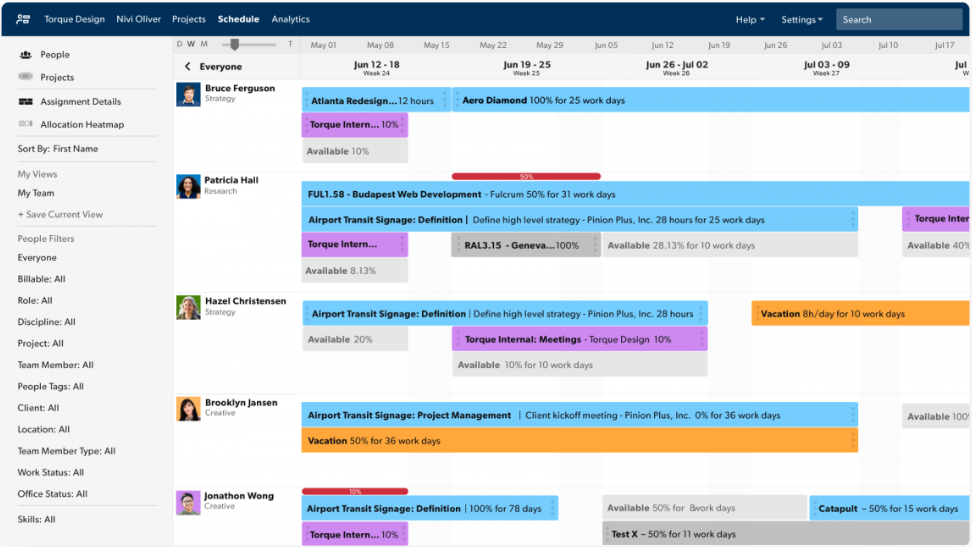This screenshot has height=547, width=972.
Task: Select the RAL3.15 Geneva 100% assignment
Action: pos(526,245)
